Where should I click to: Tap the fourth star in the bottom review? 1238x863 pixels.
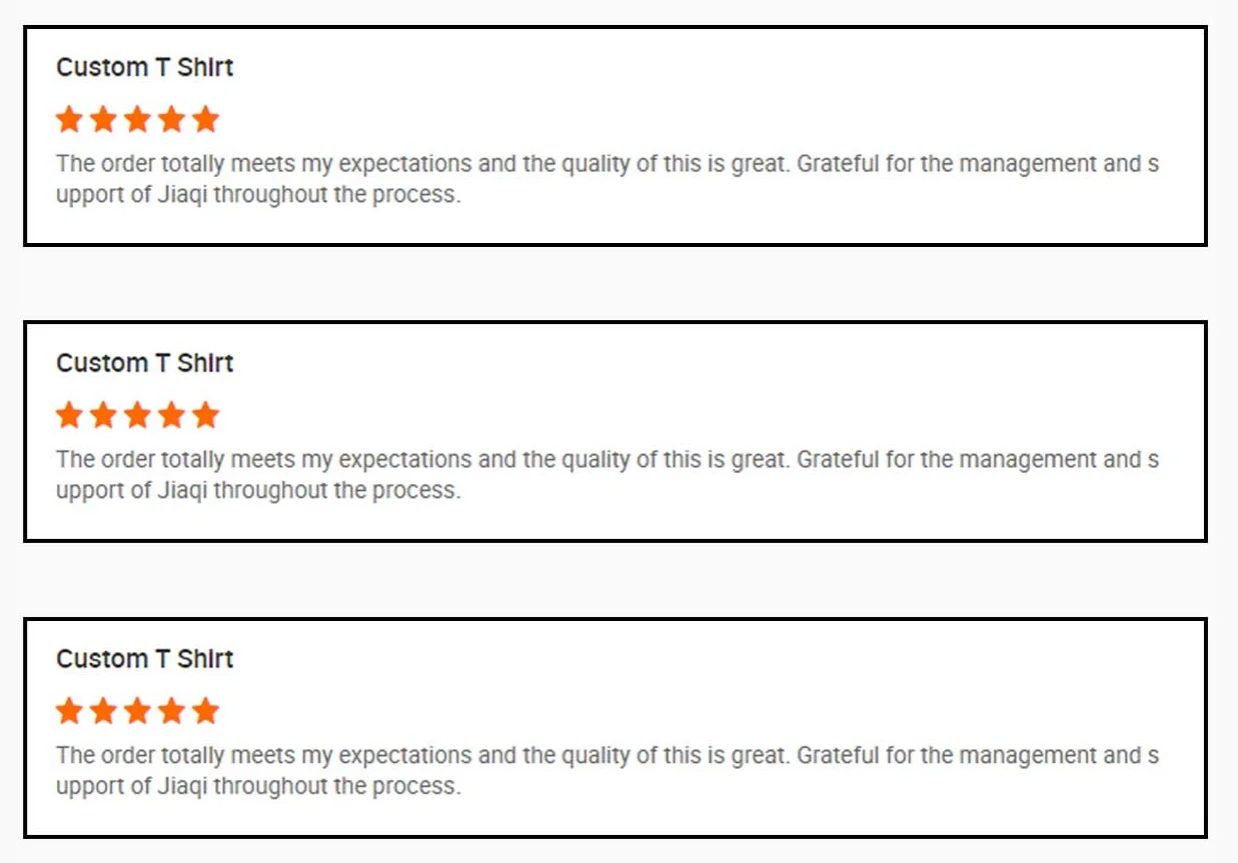[x=171, y=711]
